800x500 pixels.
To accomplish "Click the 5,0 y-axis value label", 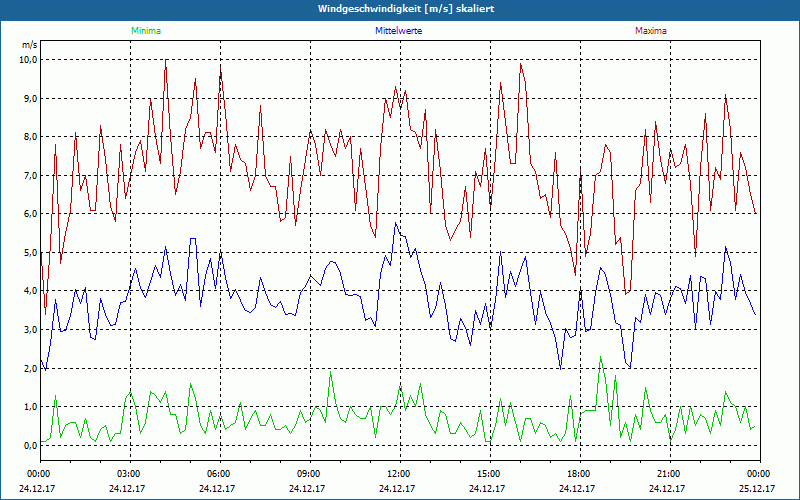I will tap(28, 253).
